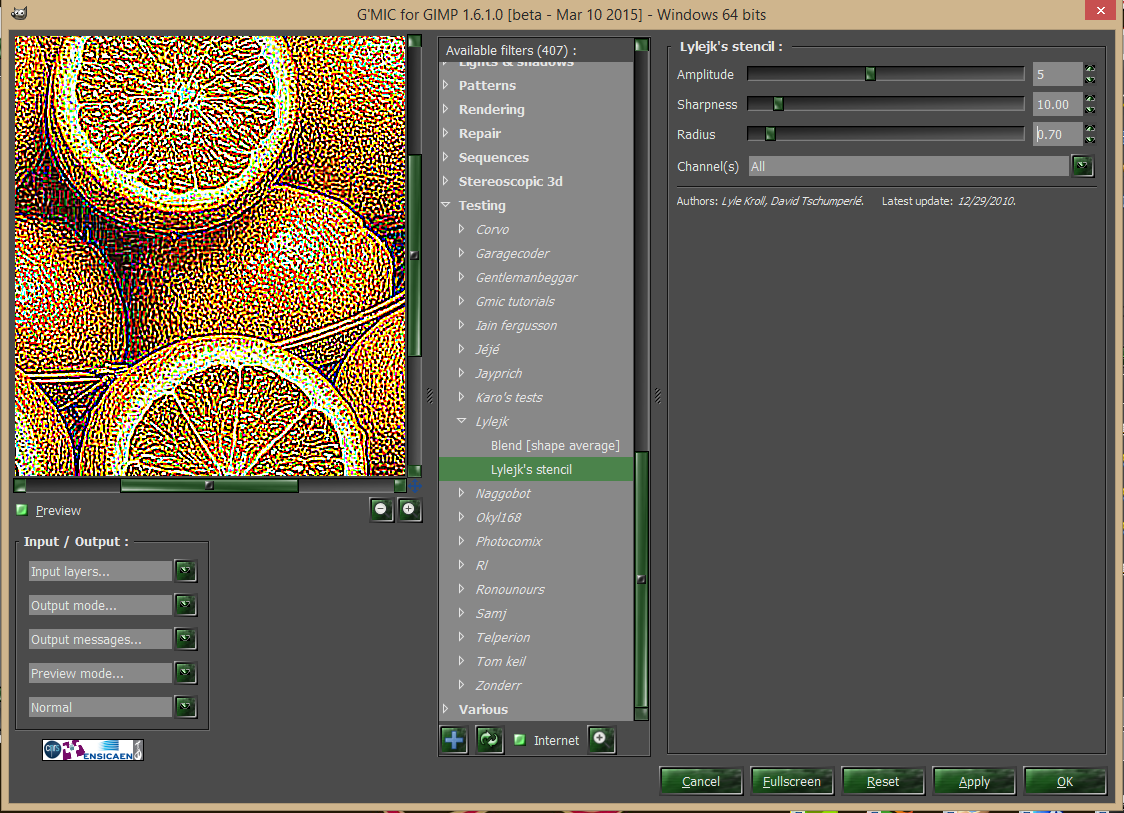Click the preview vertical scrollbar

pyautogui.click(x=414, y=256)
